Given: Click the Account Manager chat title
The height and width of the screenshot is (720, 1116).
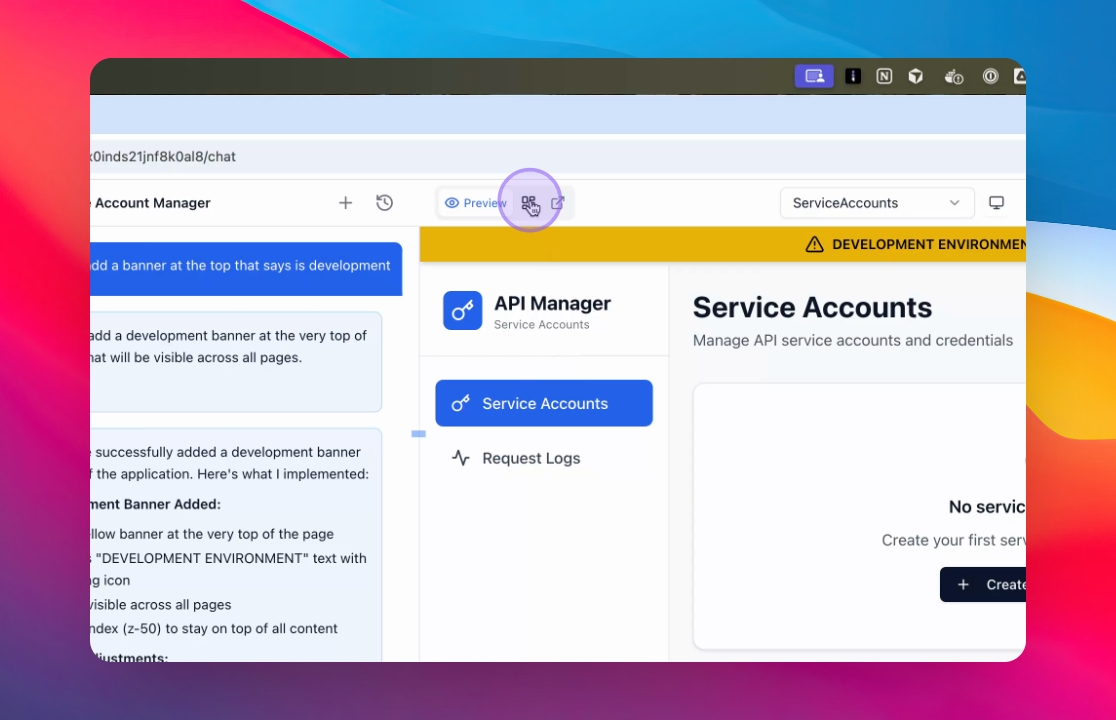Looking at the screenshot, I should [152, 203].
